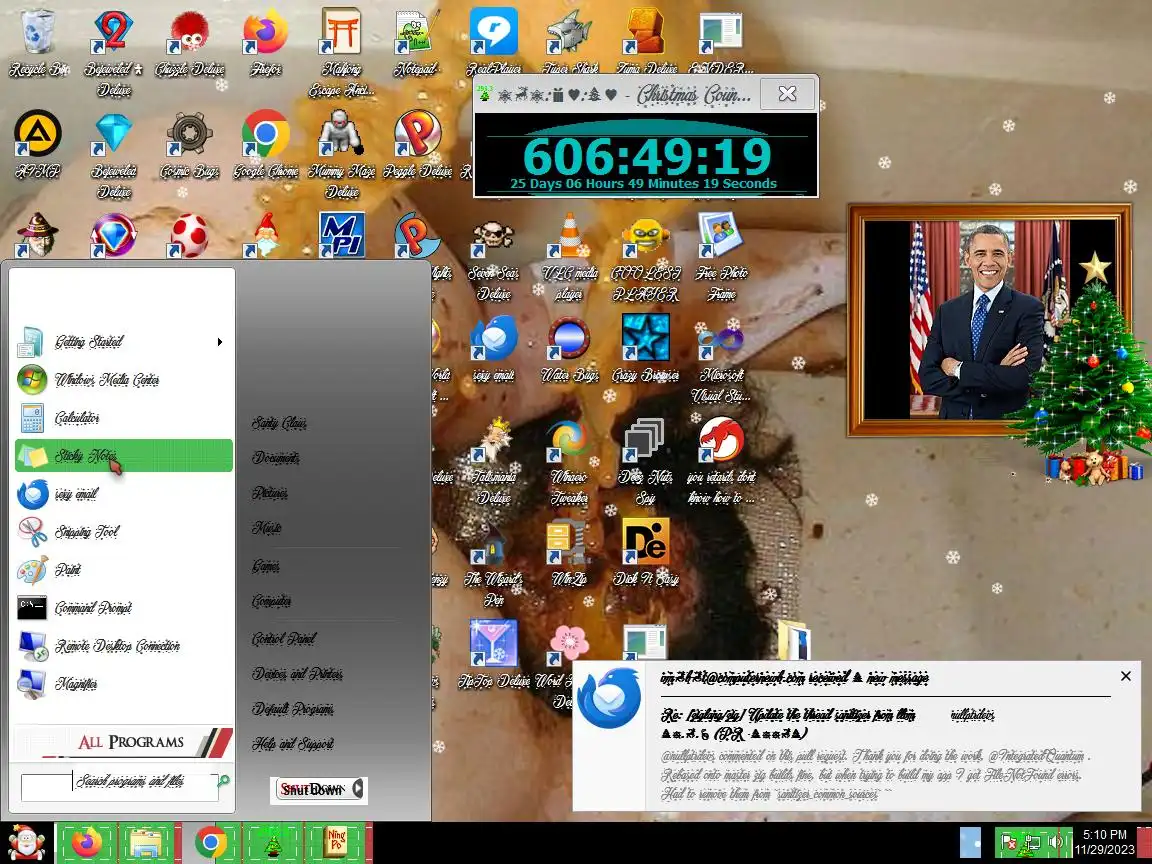Open the Winaero Tweaker desktop shortcut

coord(569,460)
